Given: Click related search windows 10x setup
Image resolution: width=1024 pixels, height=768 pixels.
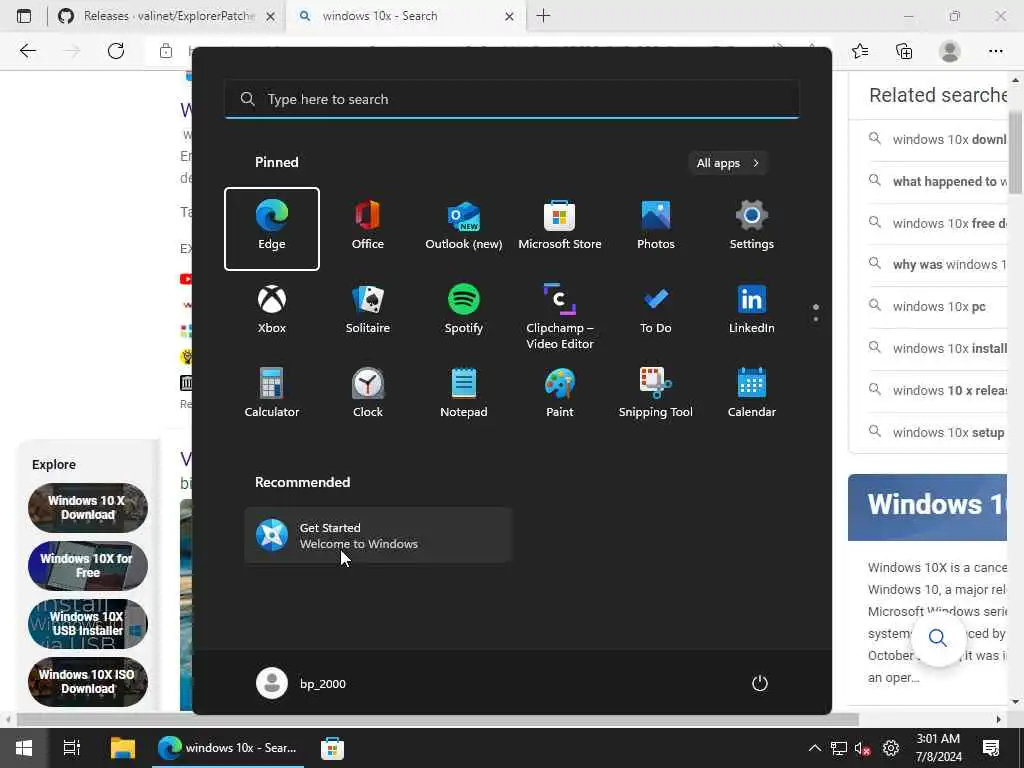Looking at the screenshot, I should (x=948, y=432).
